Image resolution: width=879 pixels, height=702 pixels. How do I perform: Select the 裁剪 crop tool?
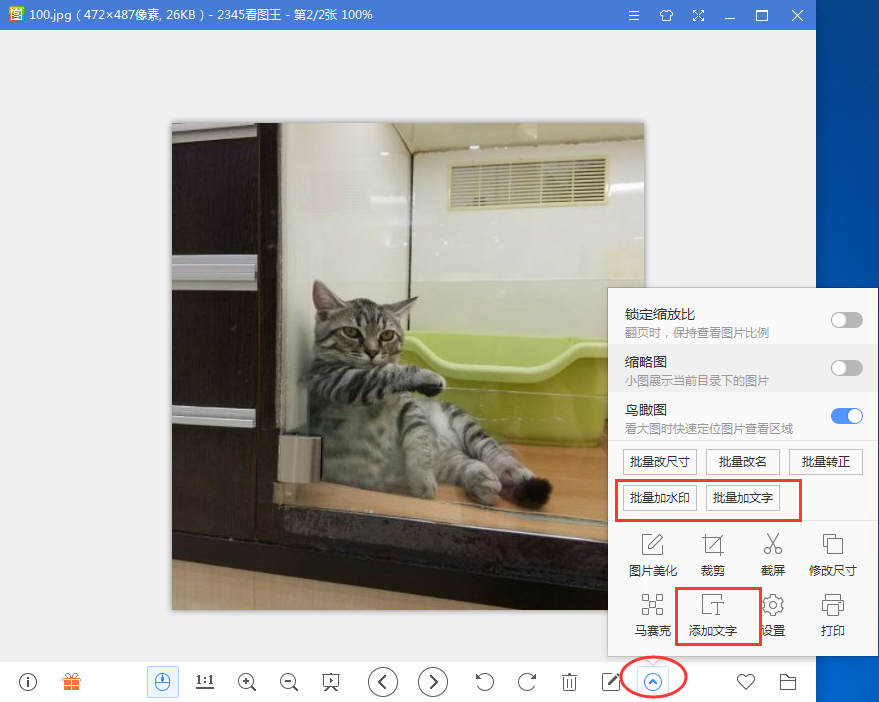pos(713,555)
